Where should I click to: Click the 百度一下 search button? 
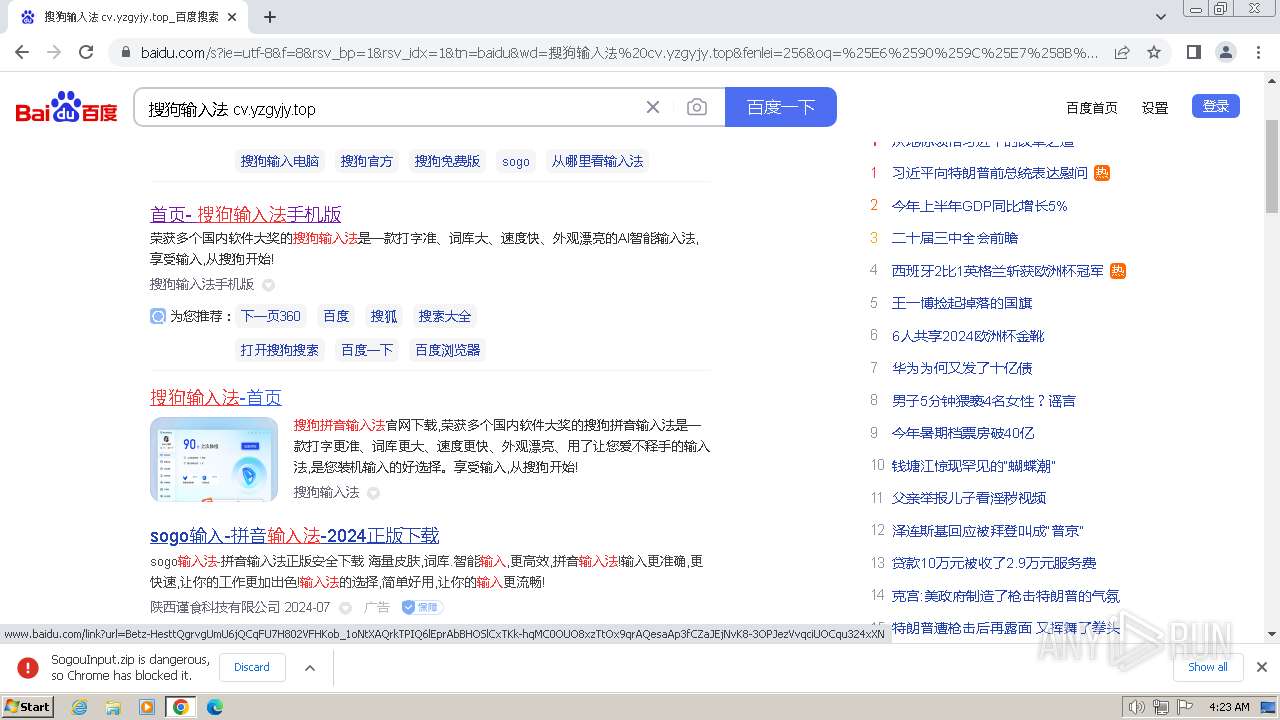[x=781, y=107]
